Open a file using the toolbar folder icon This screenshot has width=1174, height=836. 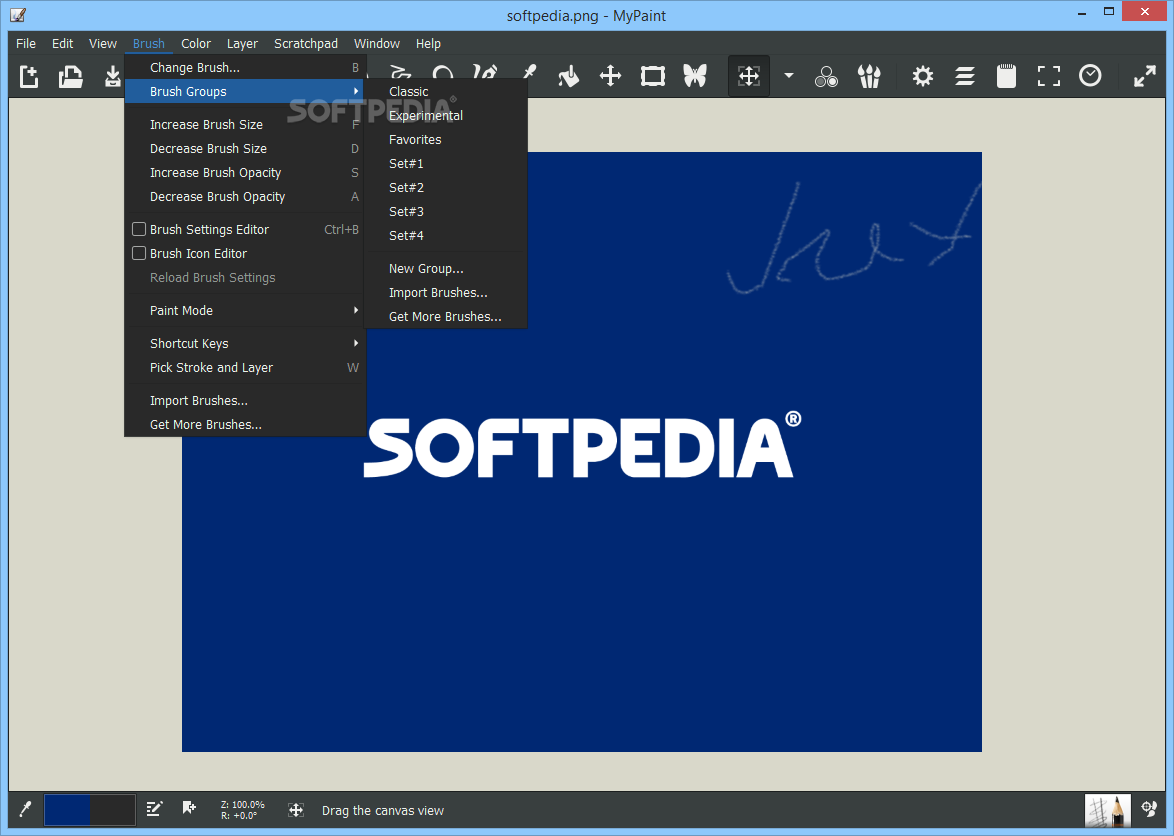[70, 76]
